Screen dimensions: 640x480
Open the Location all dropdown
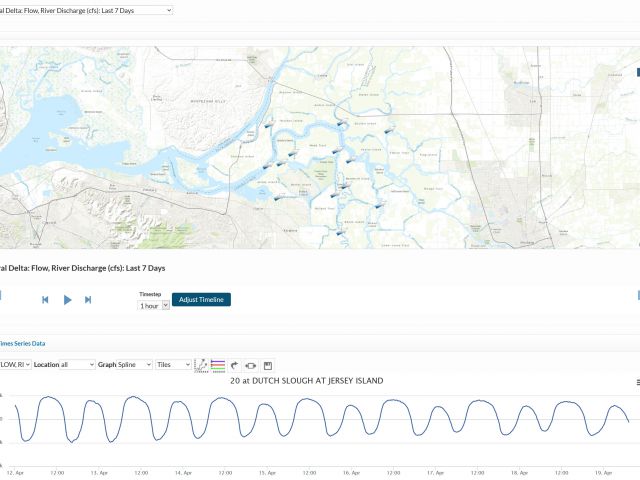77,364
